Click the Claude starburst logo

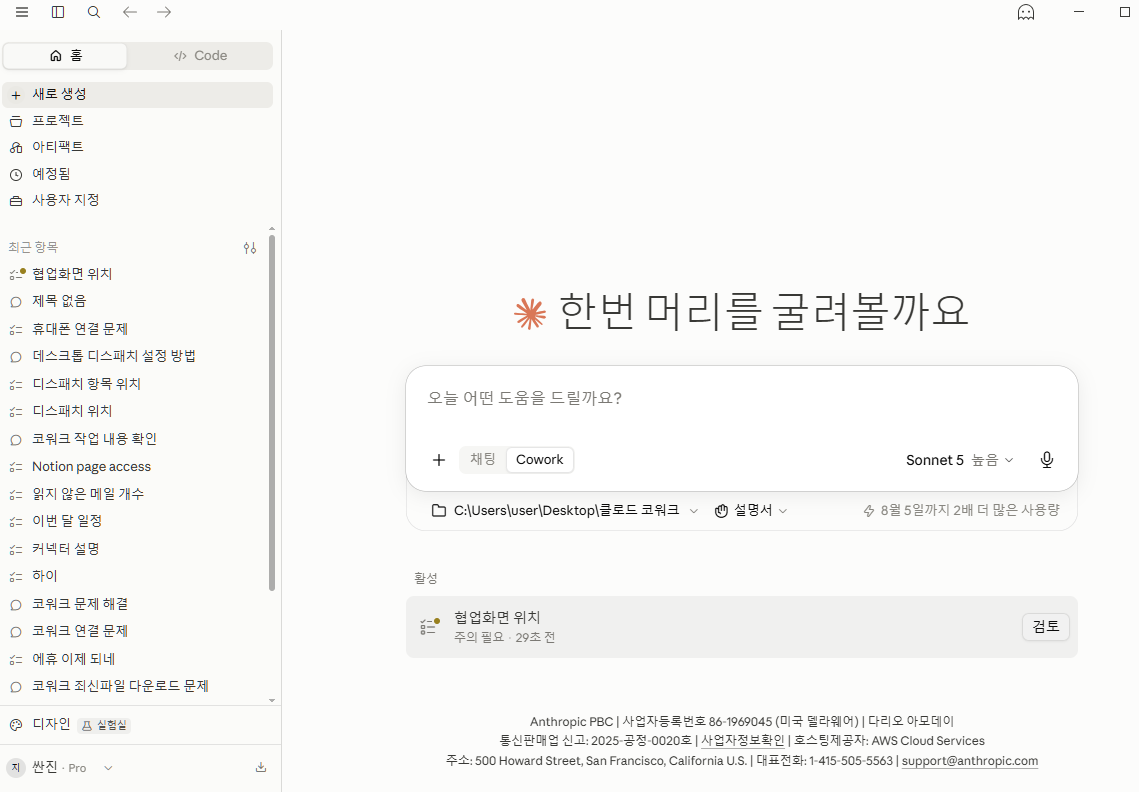pos(530,313)
